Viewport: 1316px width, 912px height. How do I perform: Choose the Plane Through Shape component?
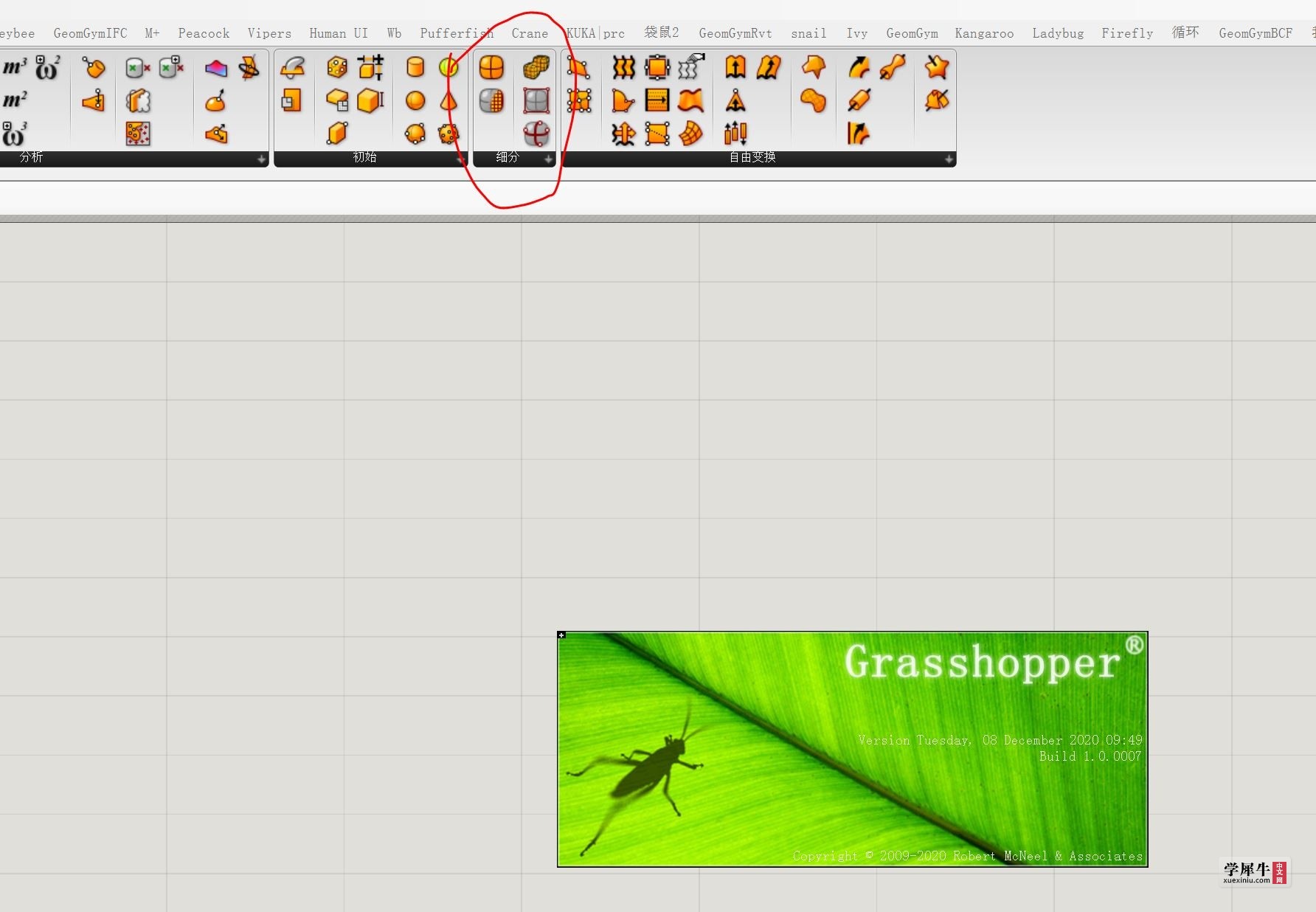(293, 68)
